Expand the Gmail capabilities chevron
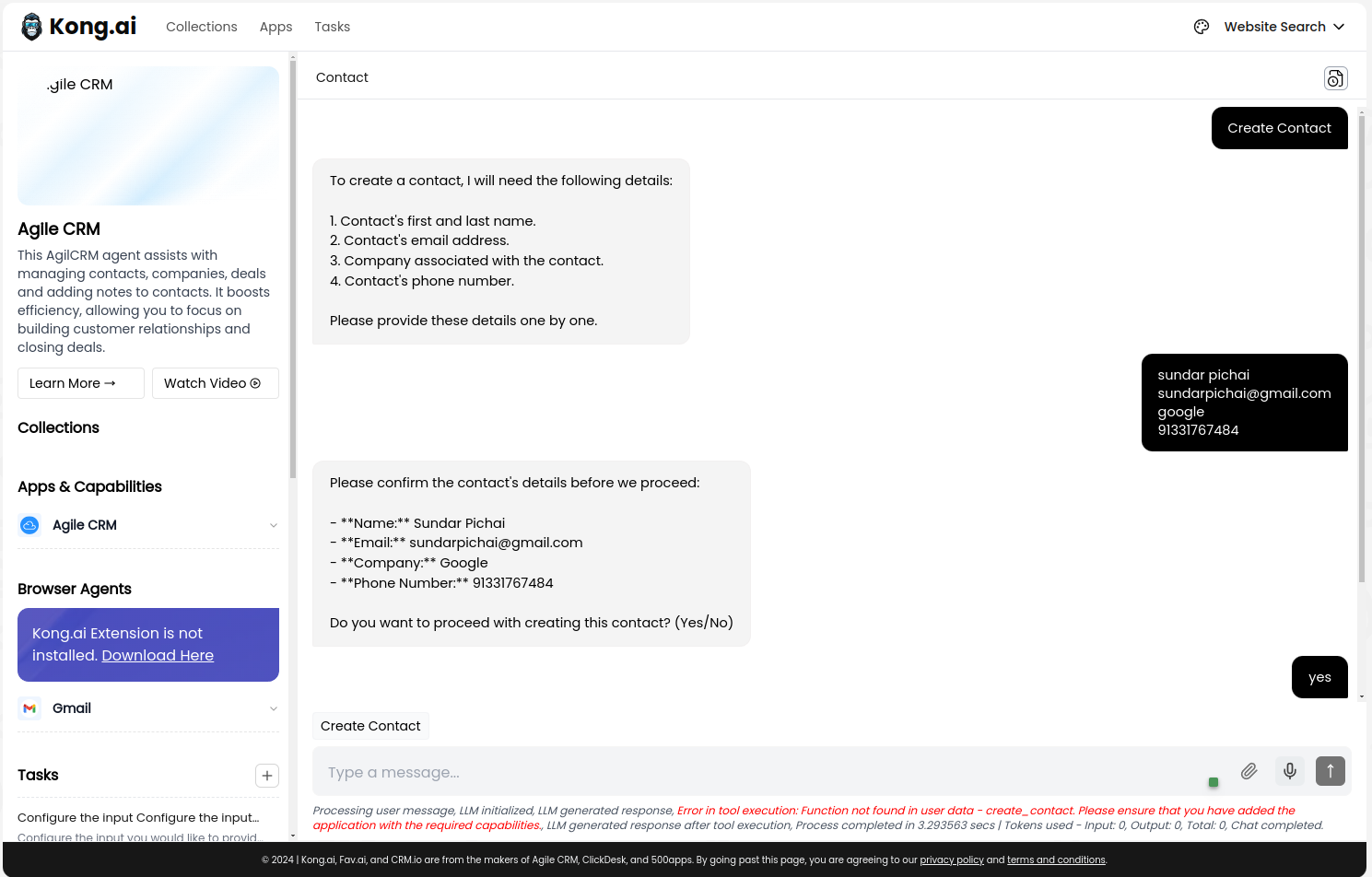The width and height of the screenshot is (1372, 877). pyautogui.click(x=274, y=708)
